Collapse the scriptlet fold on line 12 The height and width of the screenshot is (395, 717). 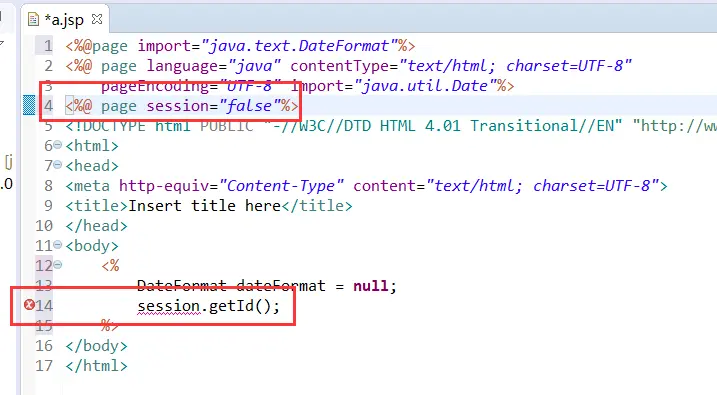(x=57, y=265)
